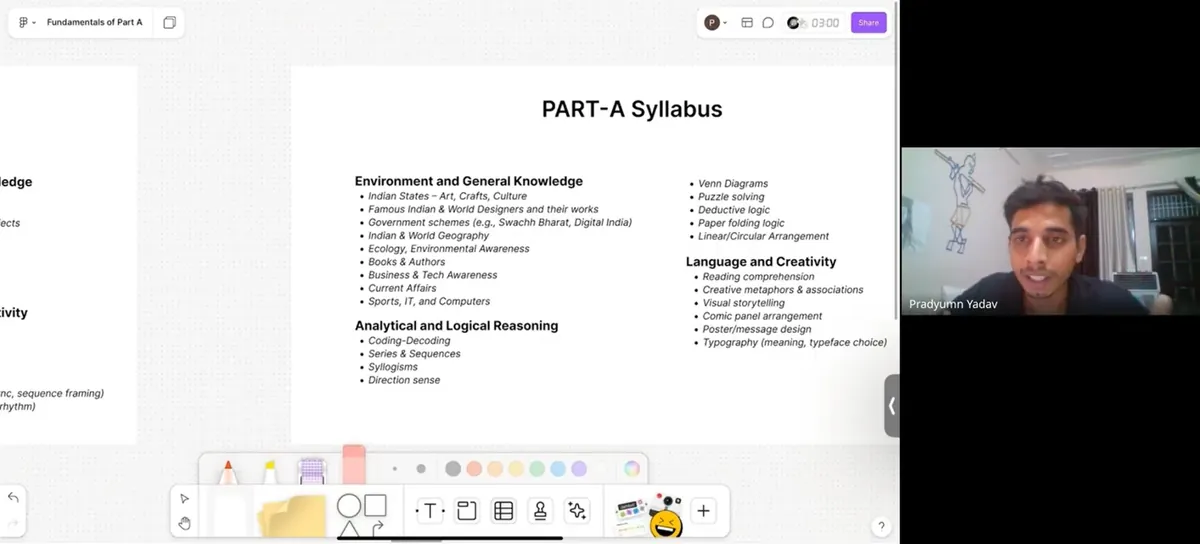The image size is (1200, 544).
Task: Select the yellow sticky note tool
Action: coord(292,515)
